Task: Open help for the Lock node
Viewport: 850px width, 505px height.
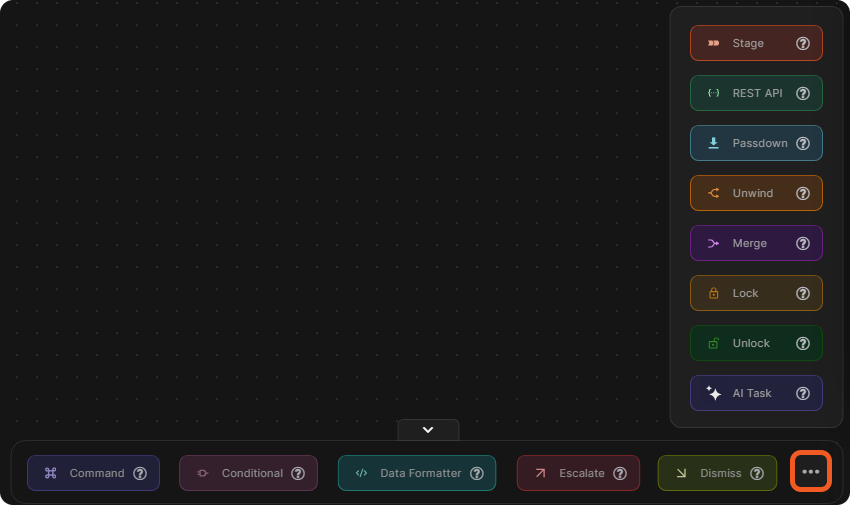Action: click(x=803, y=293)
